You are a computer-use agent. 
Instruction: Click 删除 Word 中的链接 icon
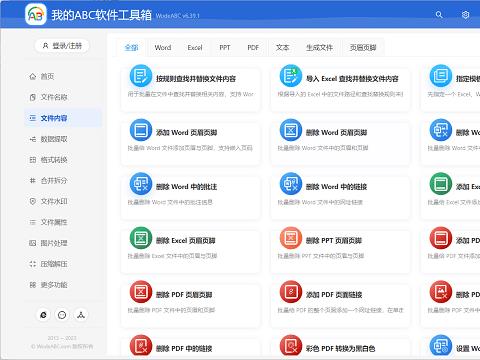pos(291,184)
